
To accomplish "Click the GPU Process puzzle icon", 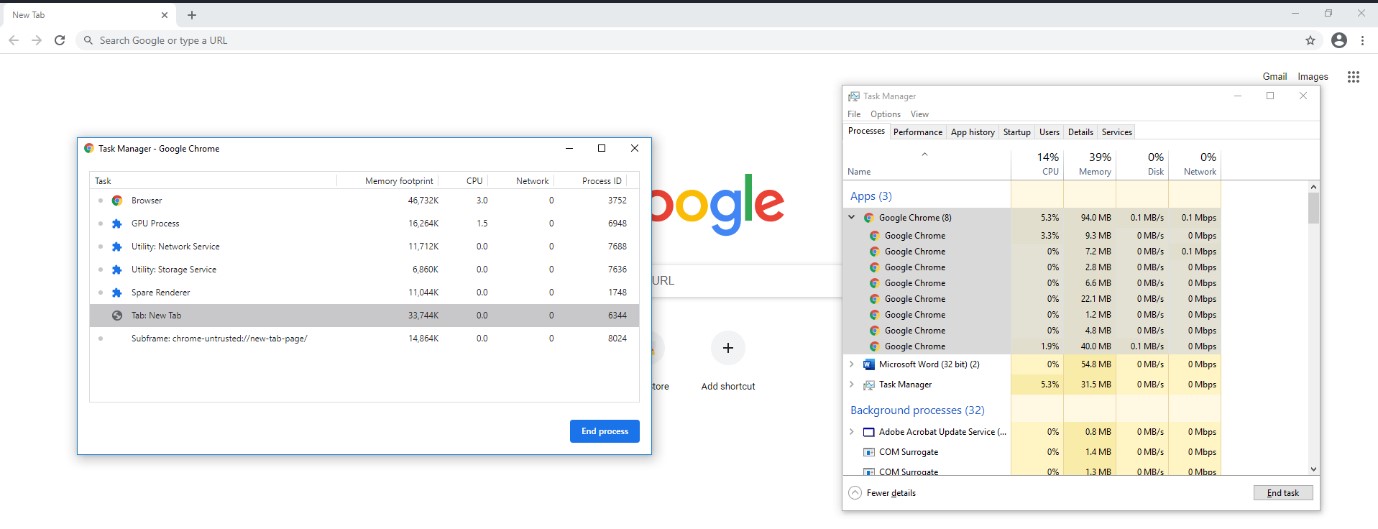I will 117,223.
